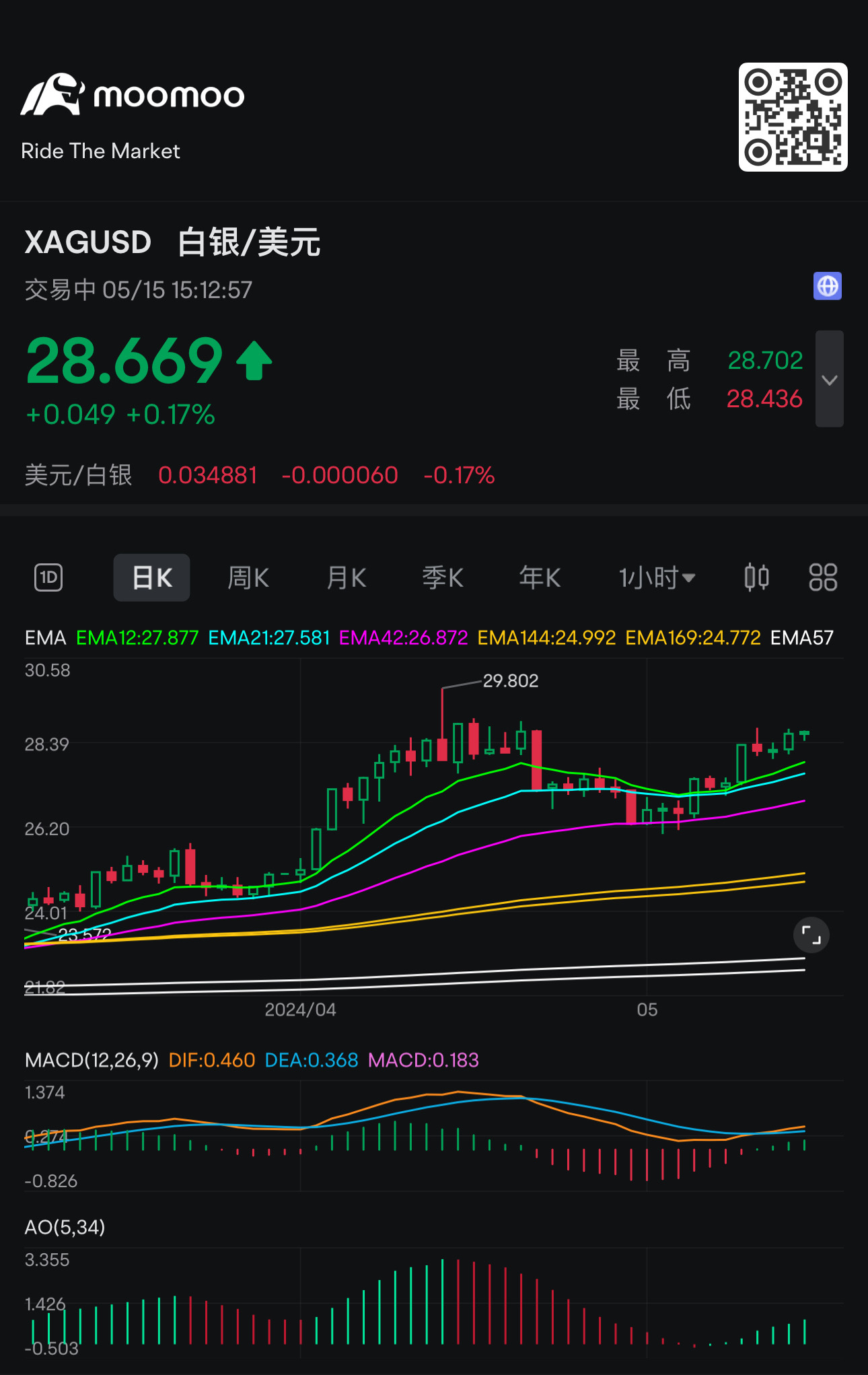The height and width of the screenshot is (1375, 868).
Task: Tap the 1.374 MACD axis label
Action: tap(45, 1092)
